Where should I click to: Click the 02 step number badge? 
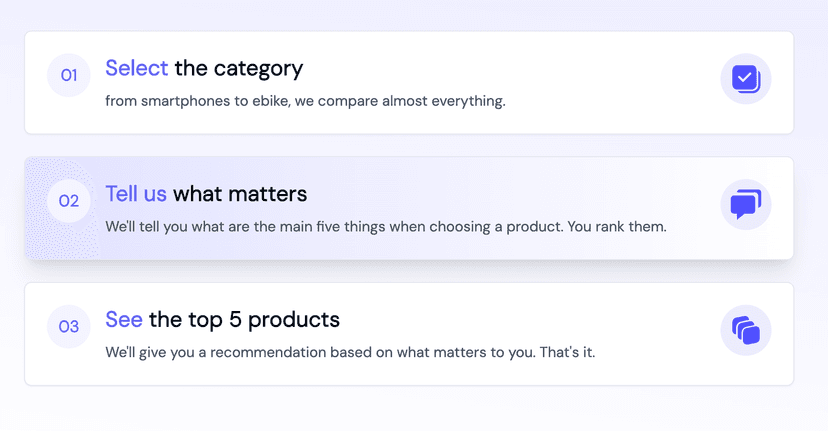(x=69, y=201)
